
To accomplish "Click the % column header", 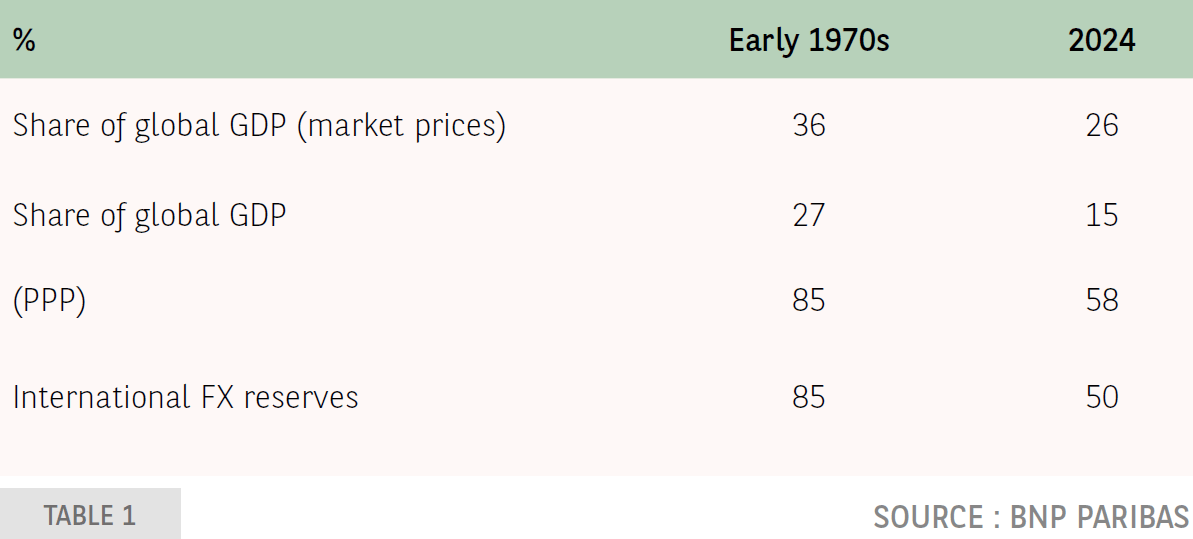I will coord(24,41).
